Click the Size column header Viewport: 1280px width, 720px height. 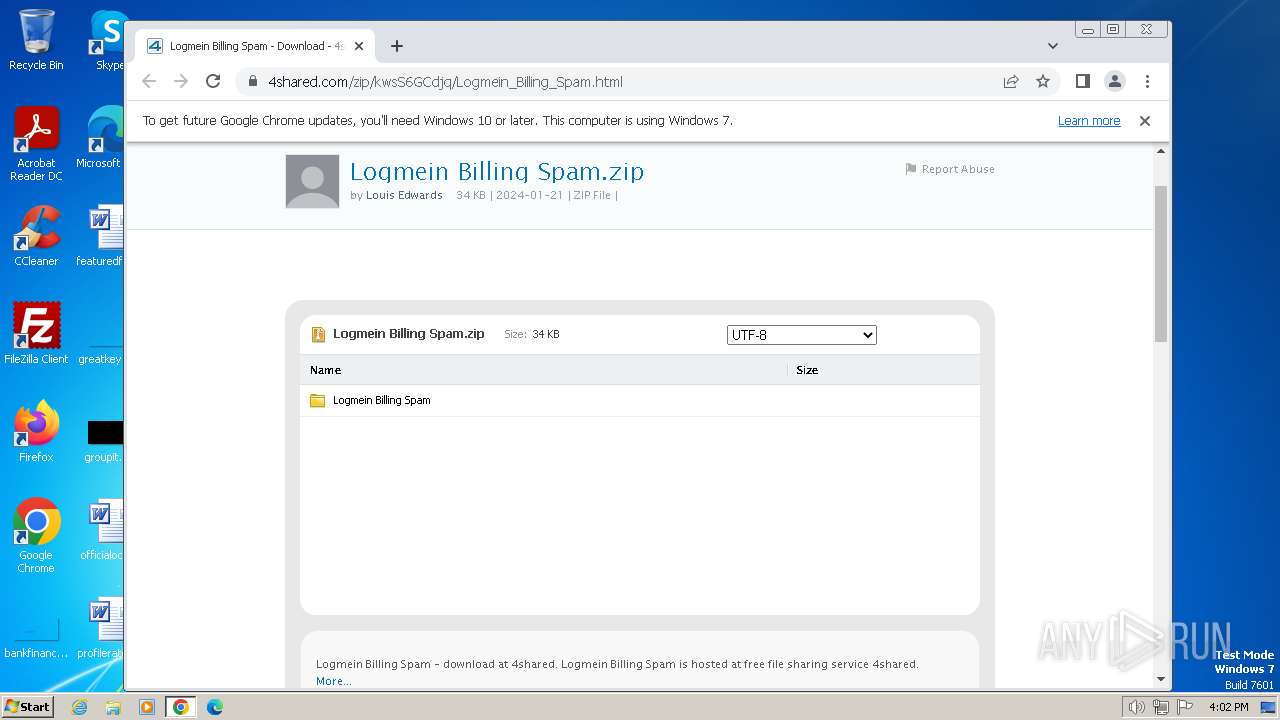807,370
